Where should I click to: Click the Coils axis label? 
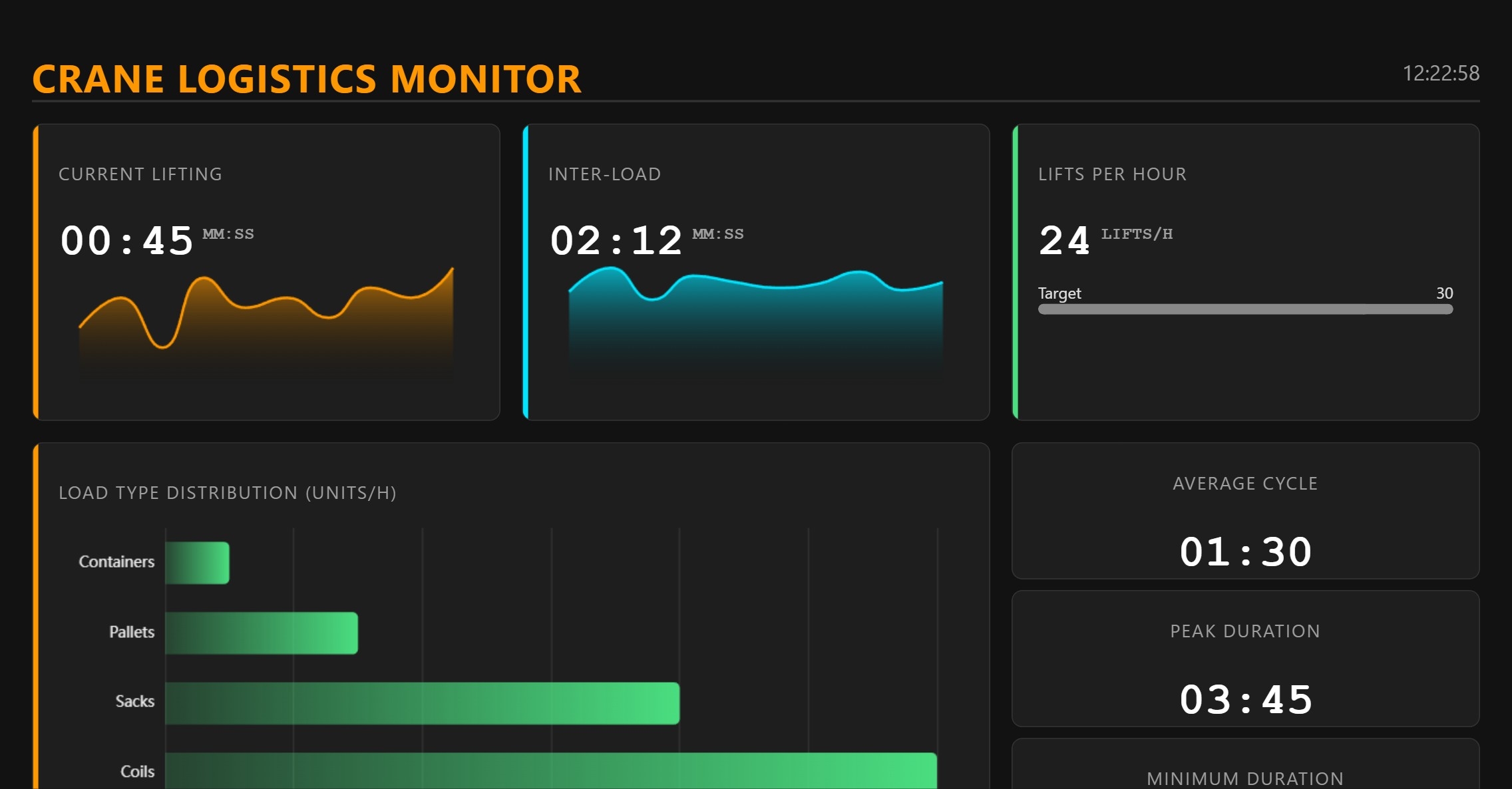tap(137, 772)
